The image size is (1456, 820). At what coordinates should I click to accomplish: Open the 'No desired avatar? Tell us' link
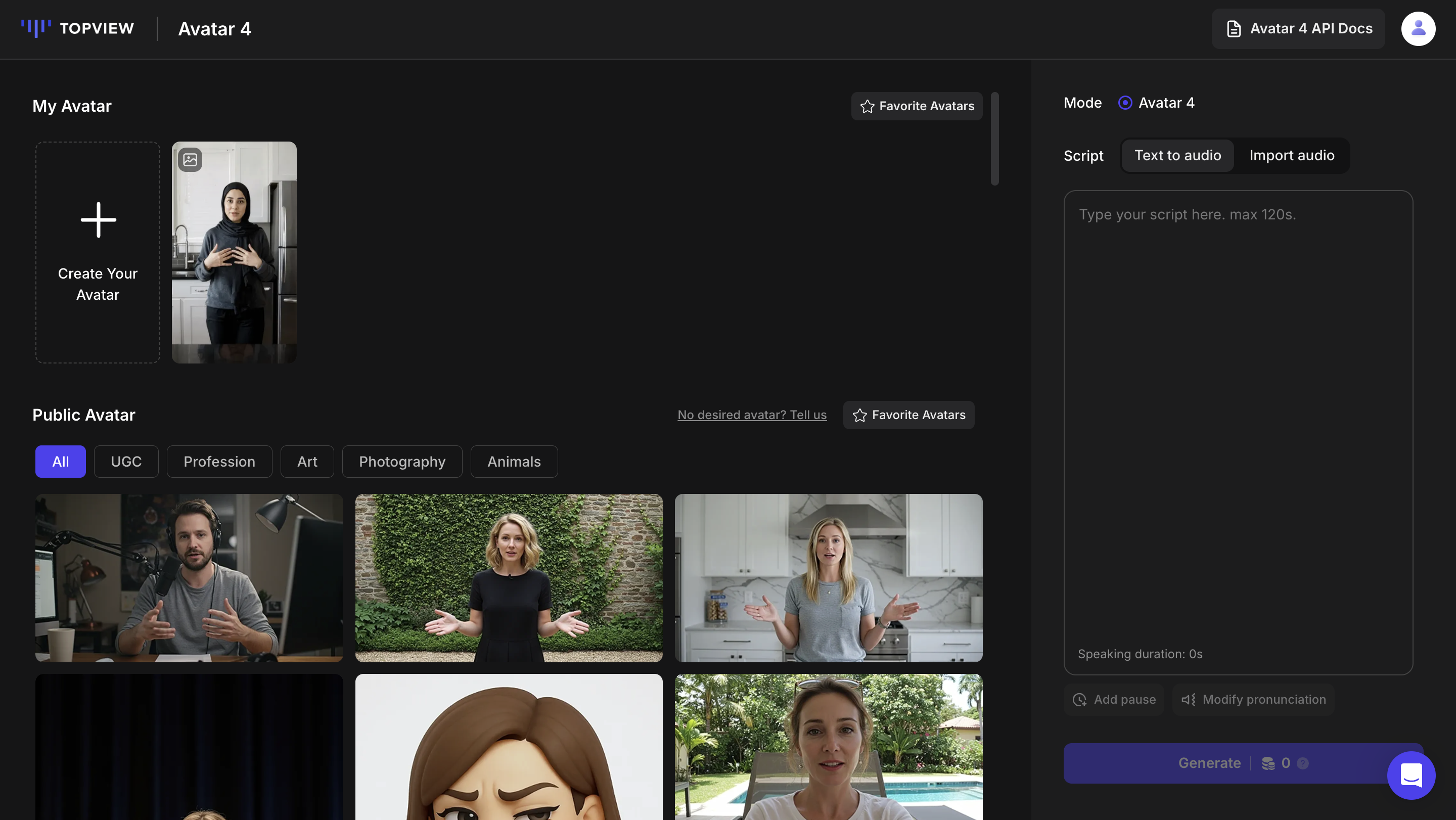tap(752, 414)
